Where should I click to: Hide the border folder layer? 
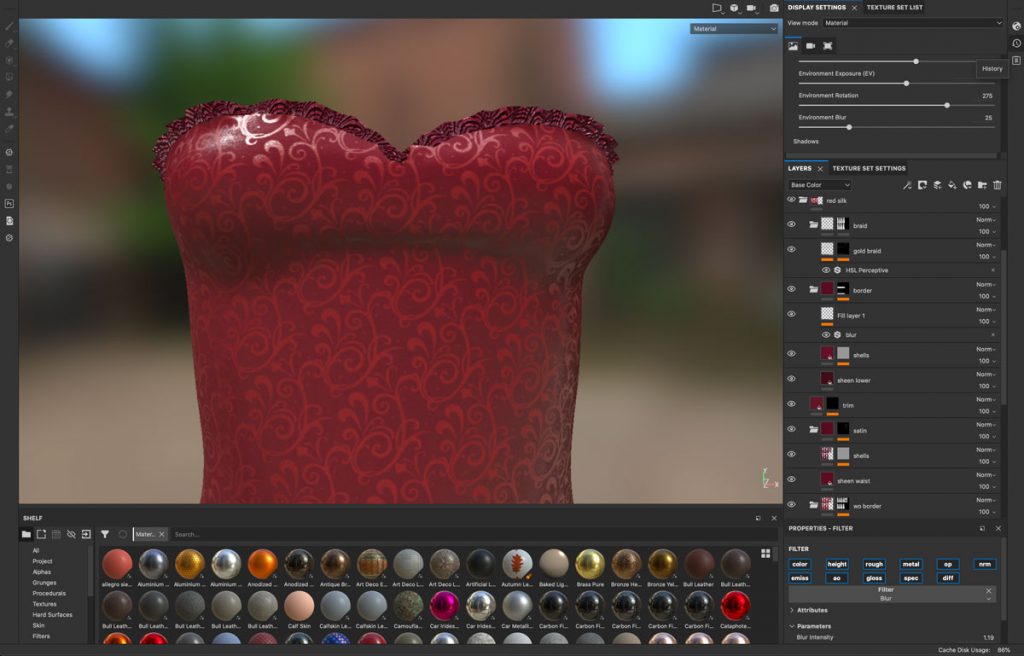tap(792, 289)
